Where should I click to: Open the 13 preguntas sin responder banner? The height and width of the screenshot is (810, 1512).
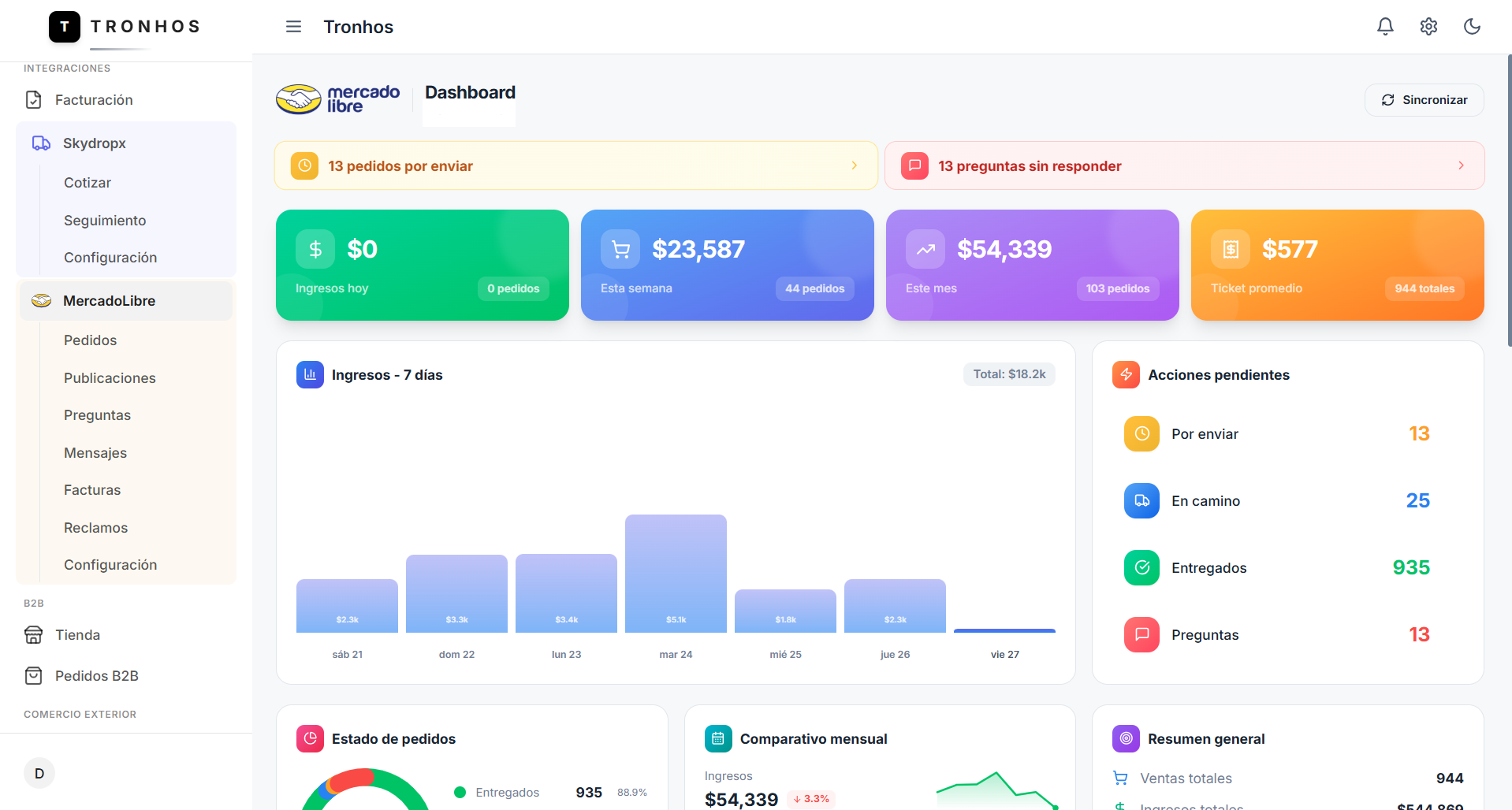[1184, 165]
